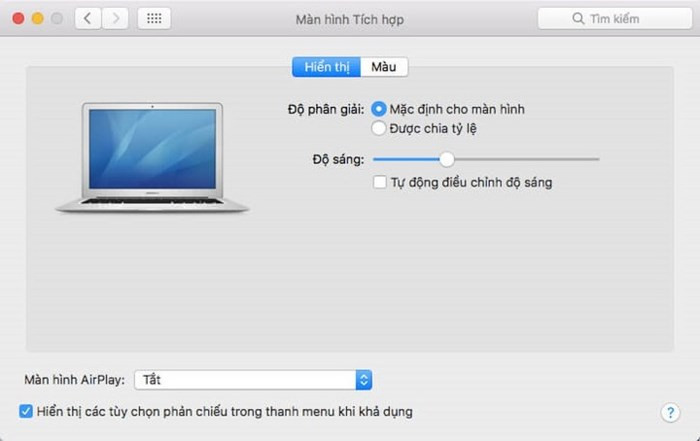Click the 'Độ sáng' slider handle
Viewport: 700px width, 441px height.
[x=447, y=159]
